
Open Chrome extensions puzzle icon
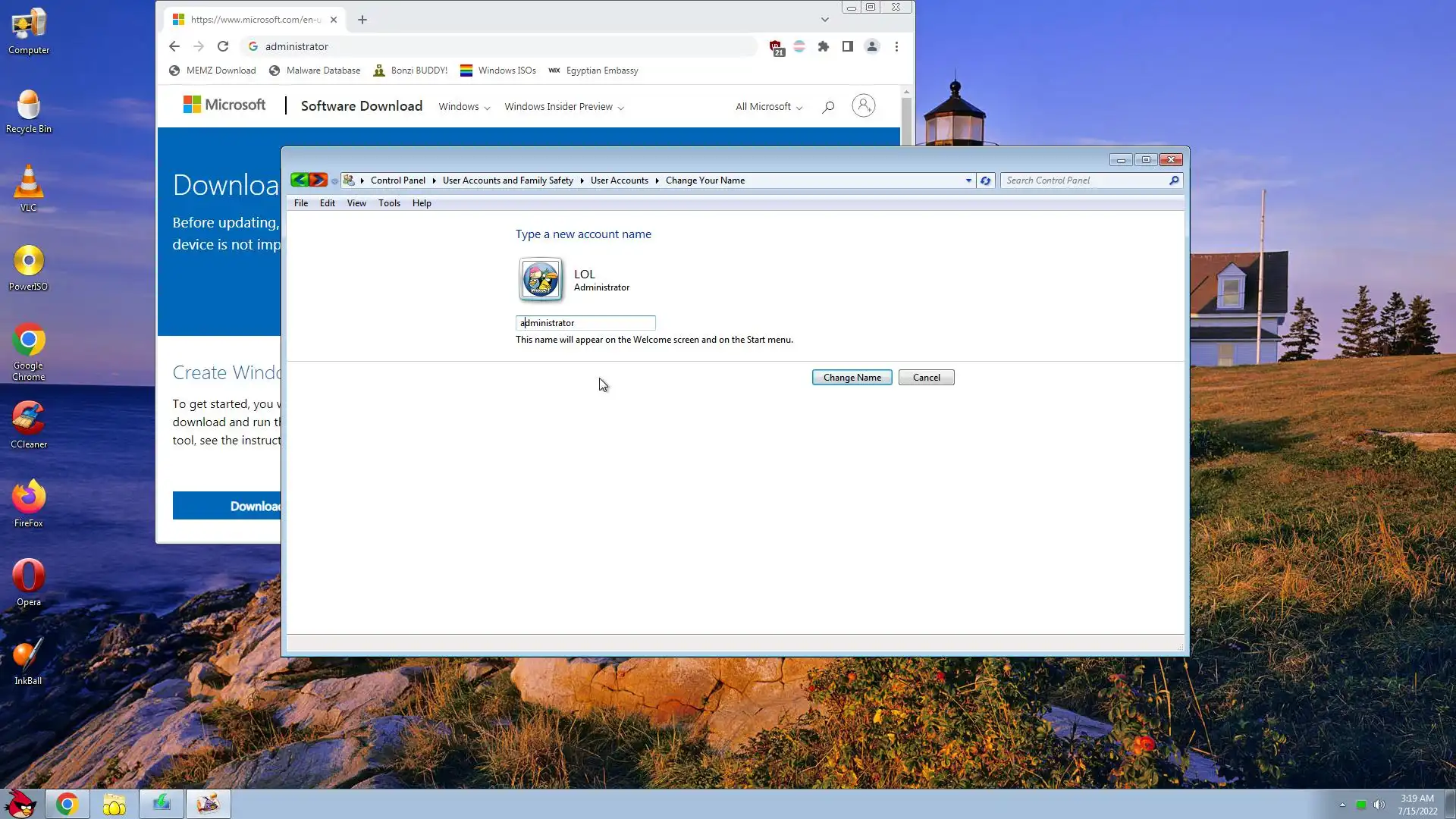click(824, 46)
